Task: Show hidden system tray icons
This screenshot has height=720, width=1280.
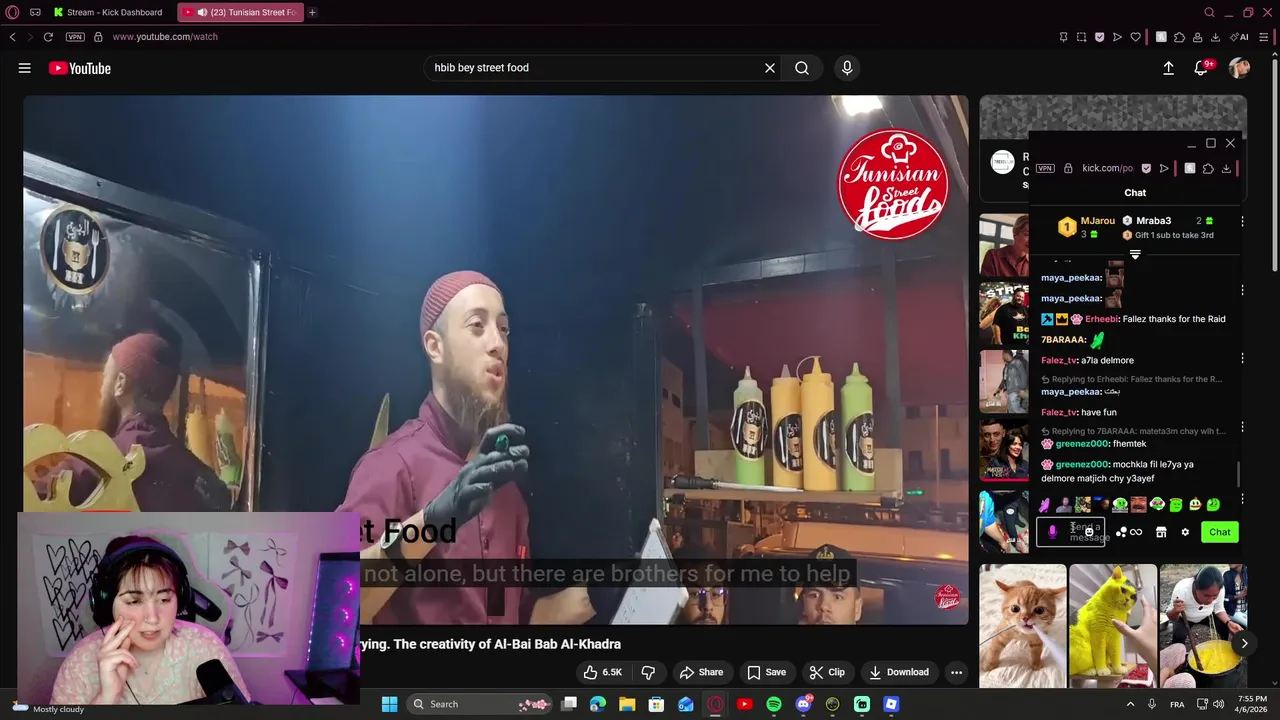Action: tap(1131, 704)
